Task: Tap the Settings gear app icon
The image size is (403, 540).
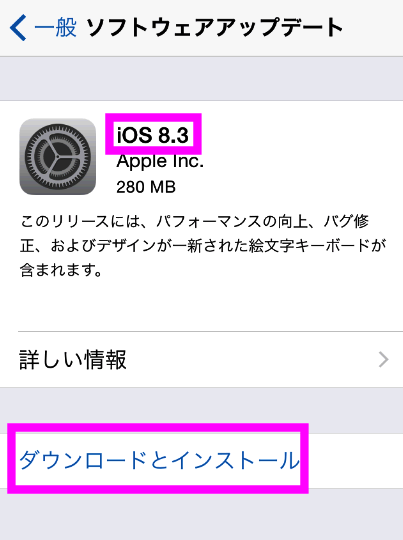Action: coord(58,157)
